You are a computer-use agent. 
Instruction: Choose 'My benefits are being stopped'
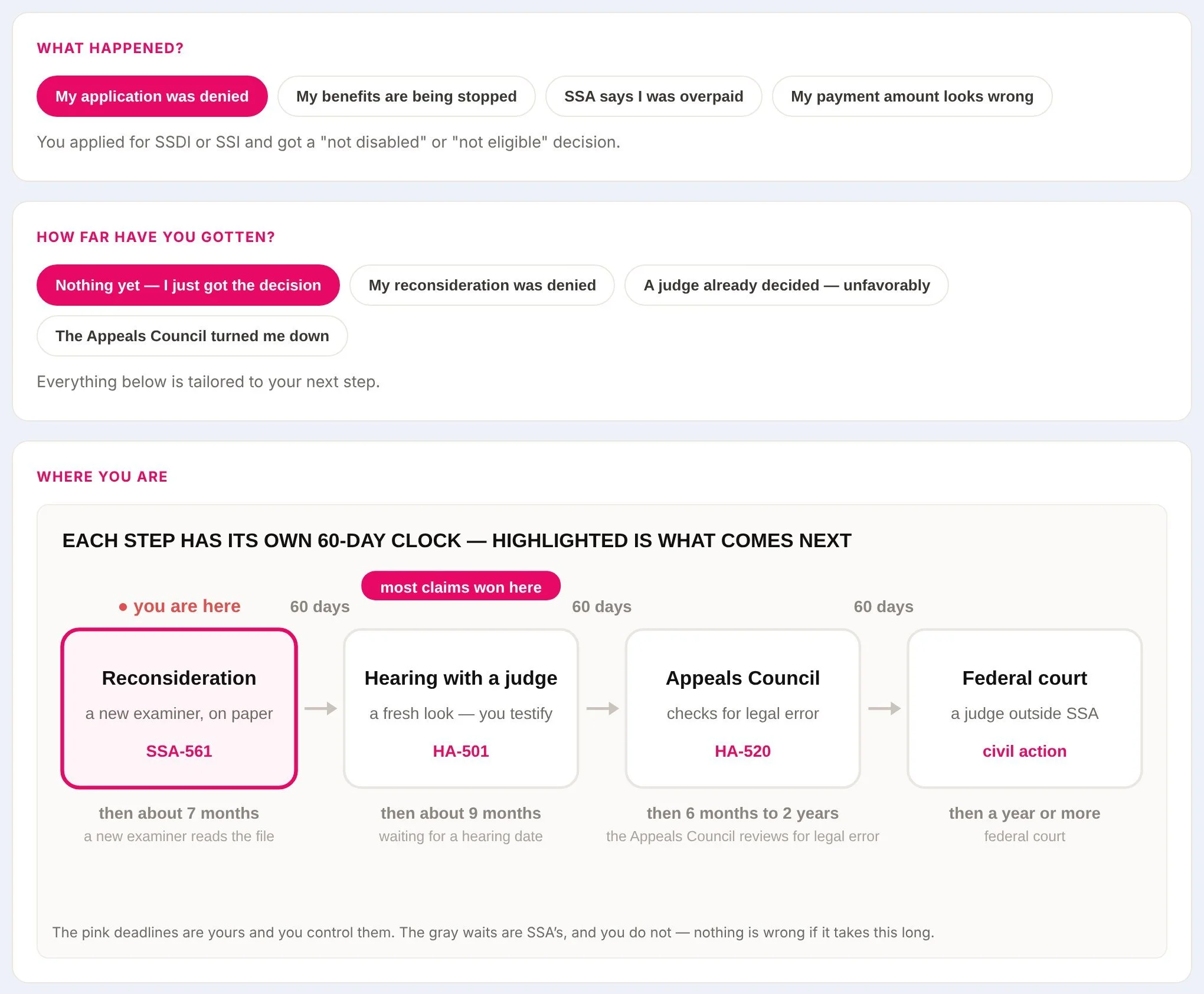tap(406, 96)
